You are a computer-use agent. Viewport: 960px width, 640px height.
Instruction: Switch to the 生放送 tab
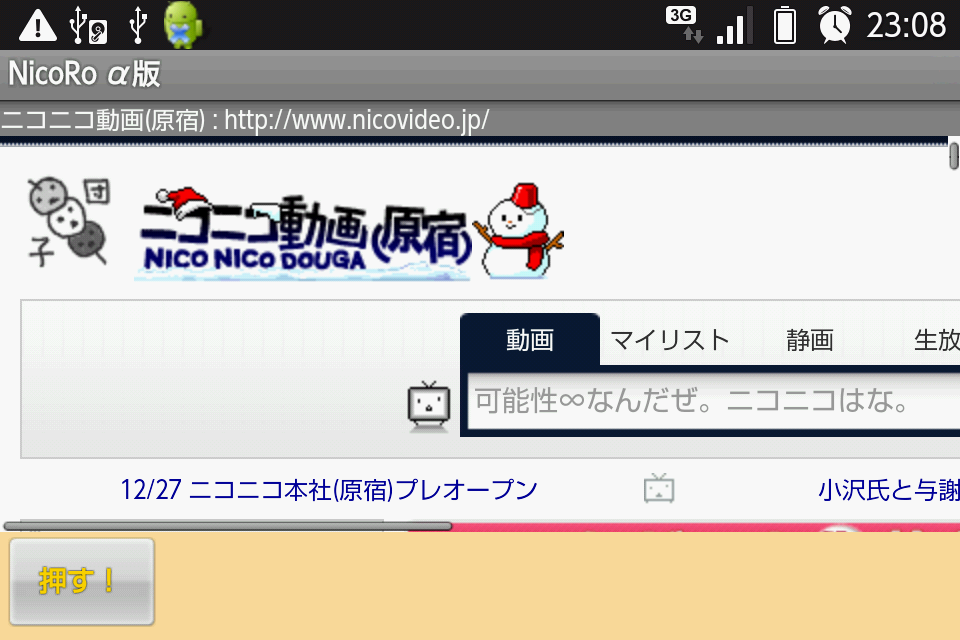pos(937,340)
